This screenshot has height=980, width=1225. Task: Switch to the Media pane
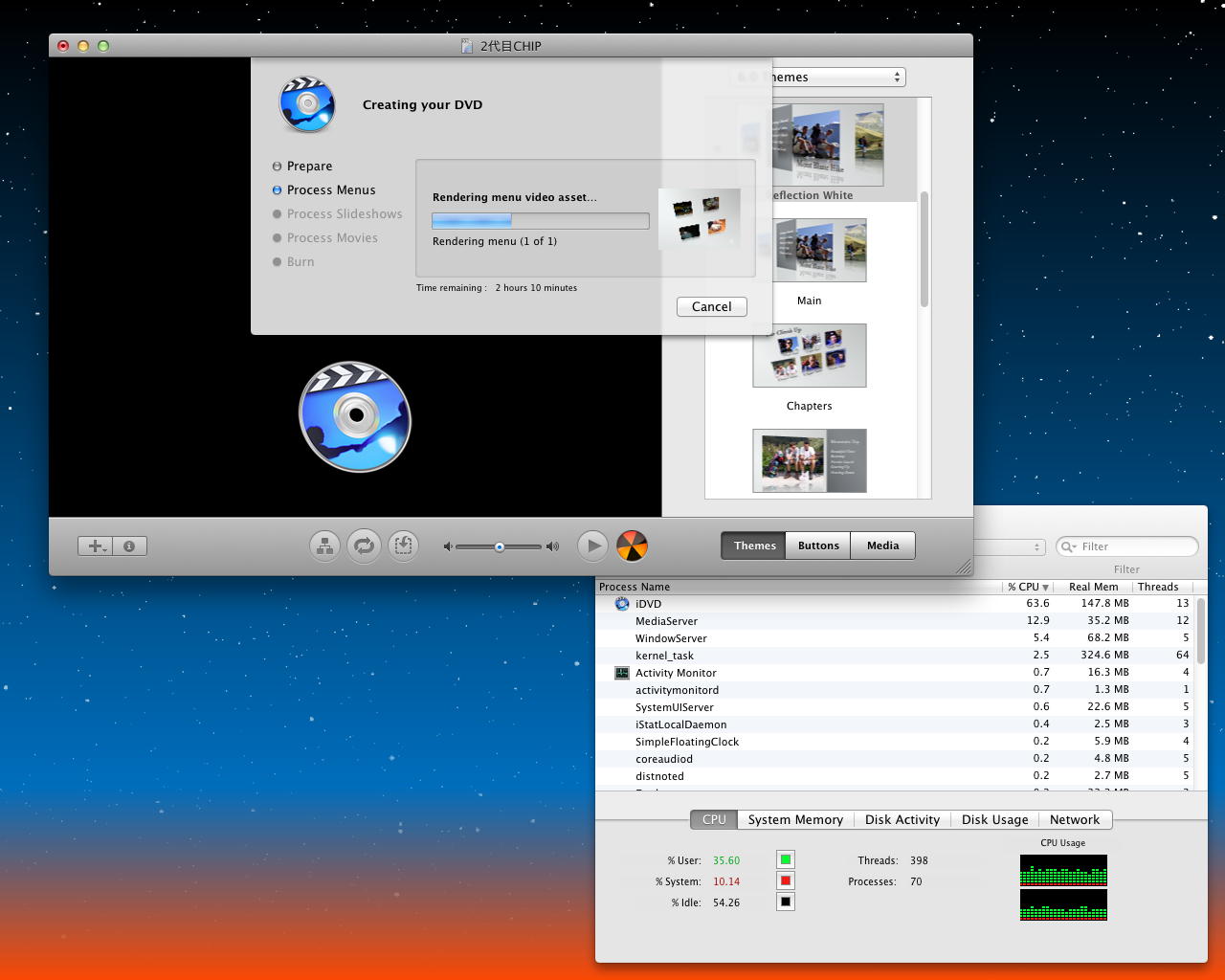882,546
